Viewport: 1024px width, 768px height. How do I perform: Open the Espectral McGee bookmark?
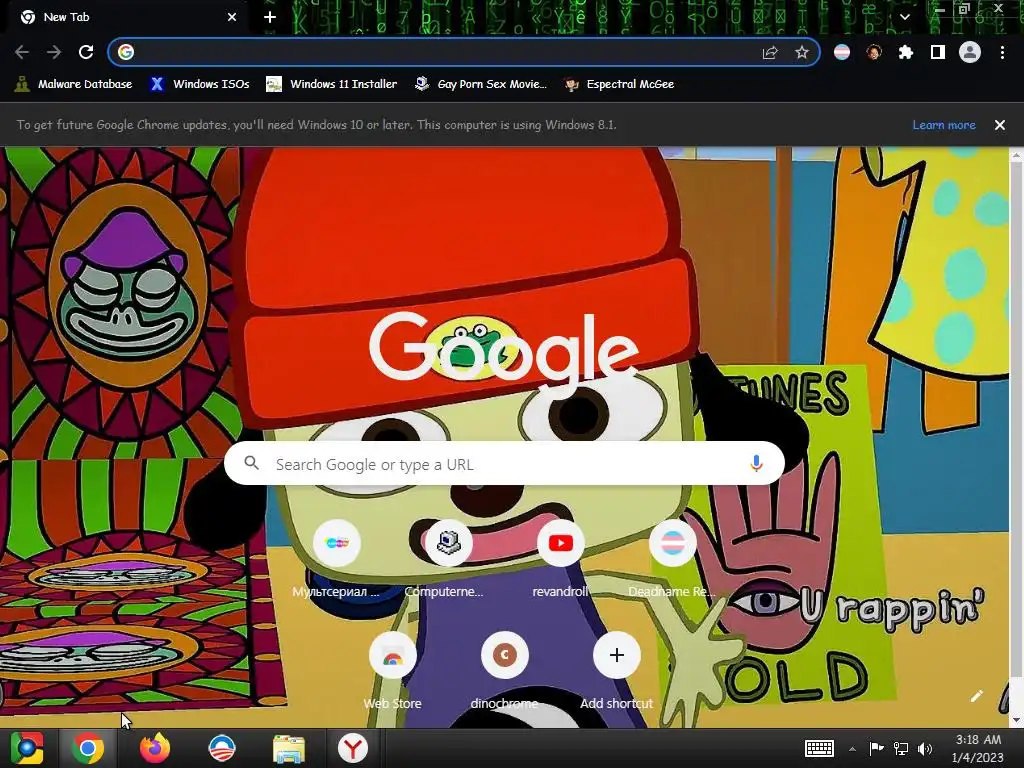tap(619, 84)
